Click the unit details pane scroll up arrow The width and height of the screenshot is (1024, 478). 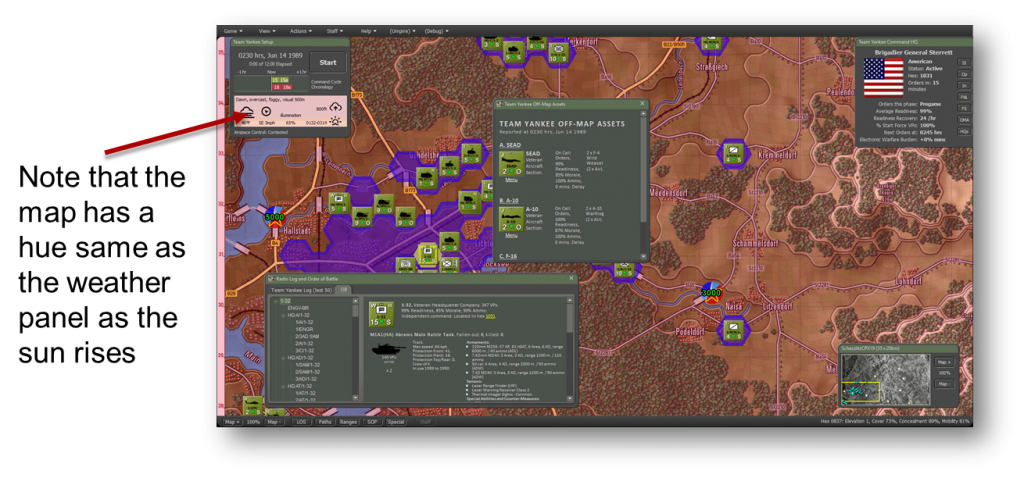click(569, 300)
